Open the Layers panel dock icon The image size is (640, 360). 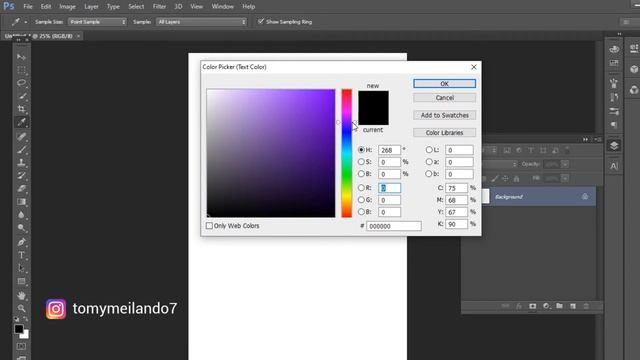pyautogui.click(x=614, y=146)
